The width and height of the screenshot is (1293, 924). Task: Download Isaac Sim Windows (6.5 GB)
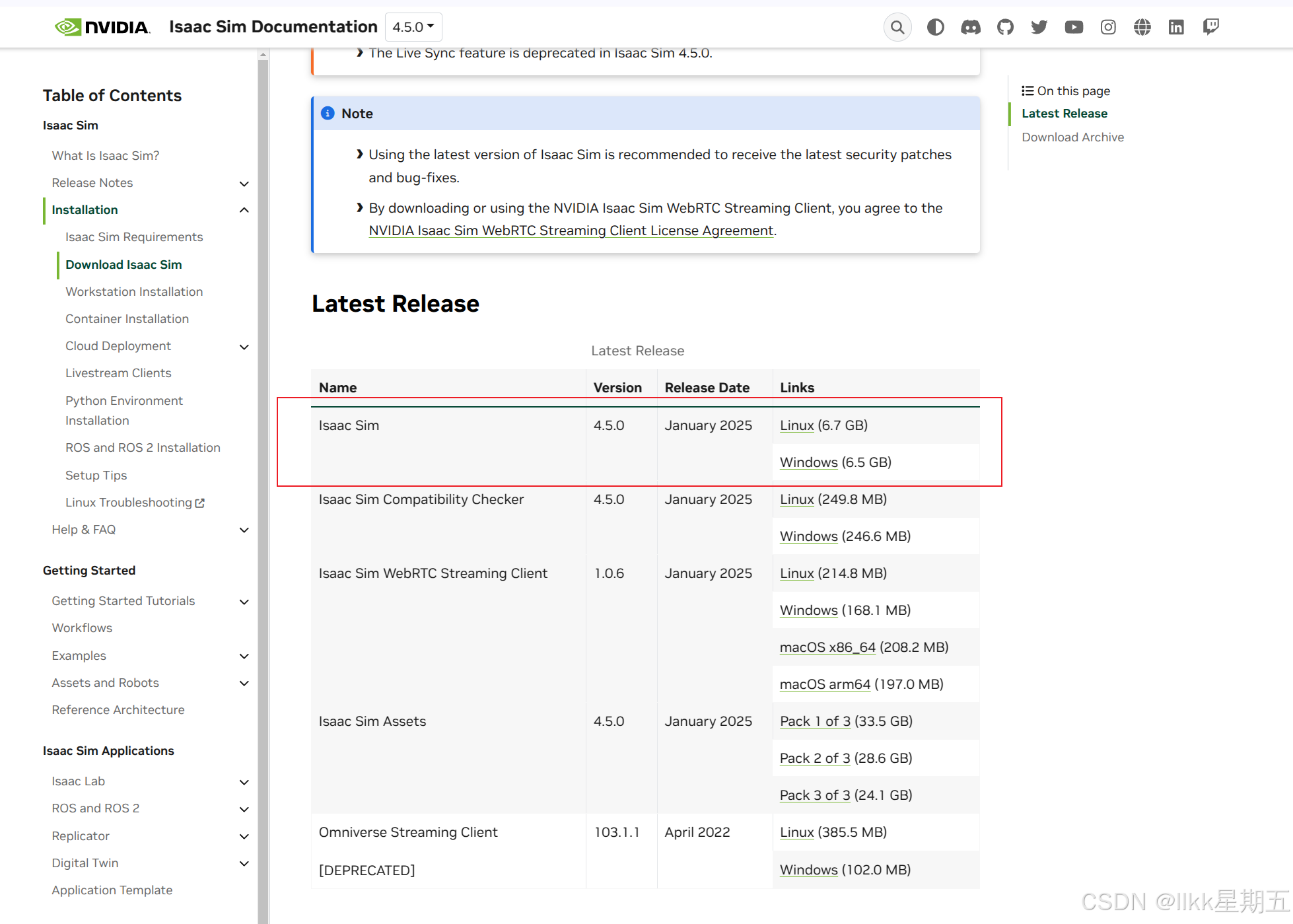[x=808, y=462]
